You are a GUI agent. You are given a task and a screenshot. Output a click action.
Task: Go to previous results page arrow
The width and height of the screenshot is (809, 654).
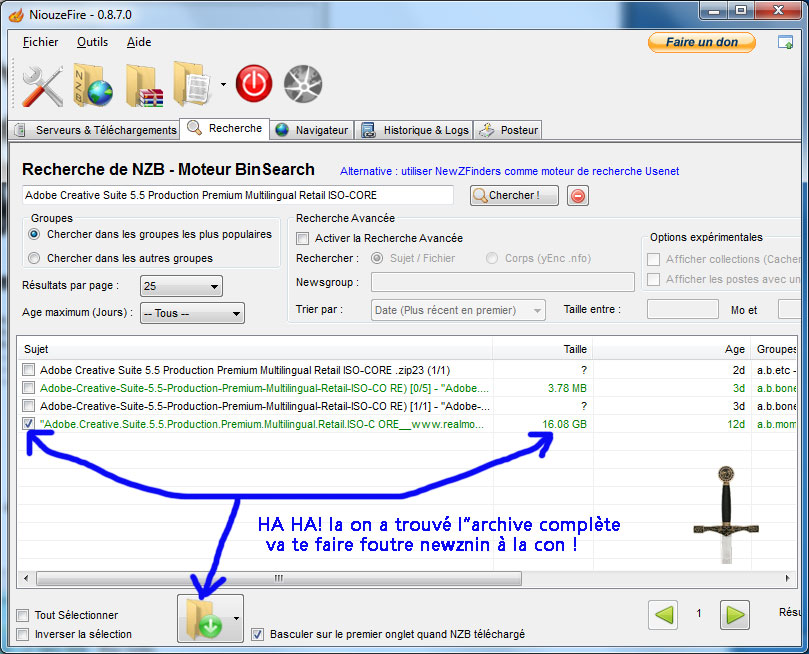[663, 614]
